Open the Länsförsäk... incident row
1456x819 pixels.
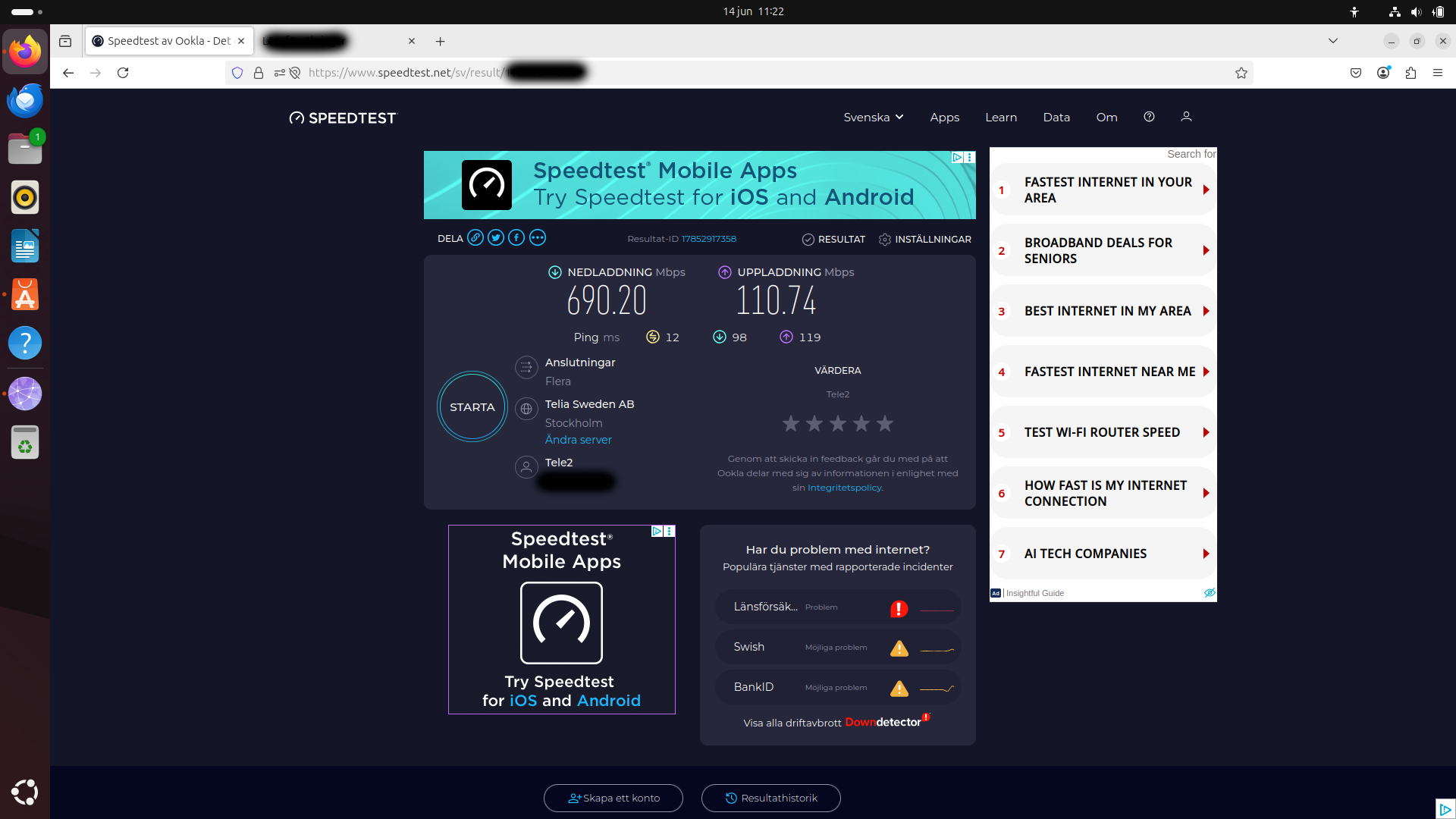tap(838, 607)
